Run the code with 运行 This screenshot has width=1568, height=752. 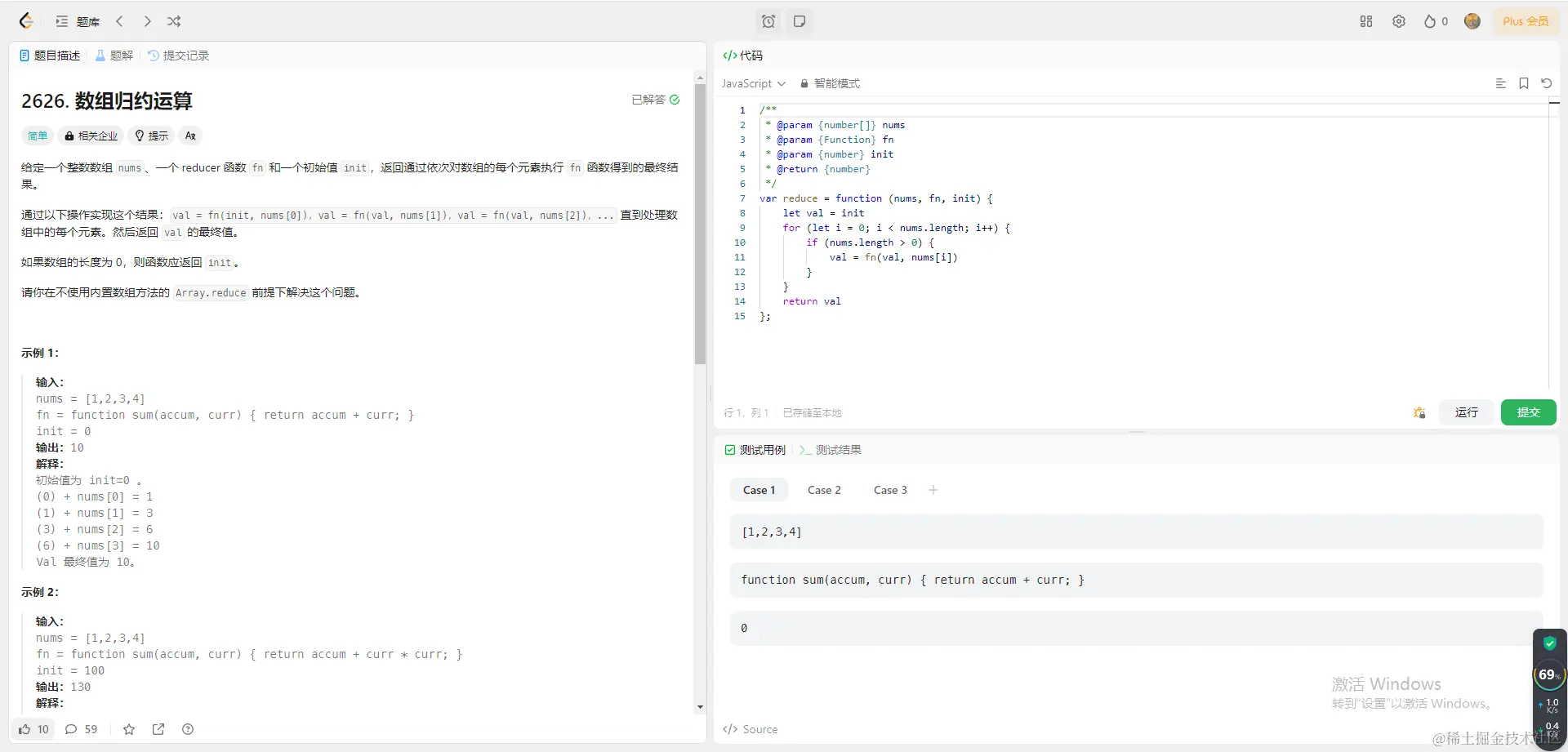(1466, 412)
